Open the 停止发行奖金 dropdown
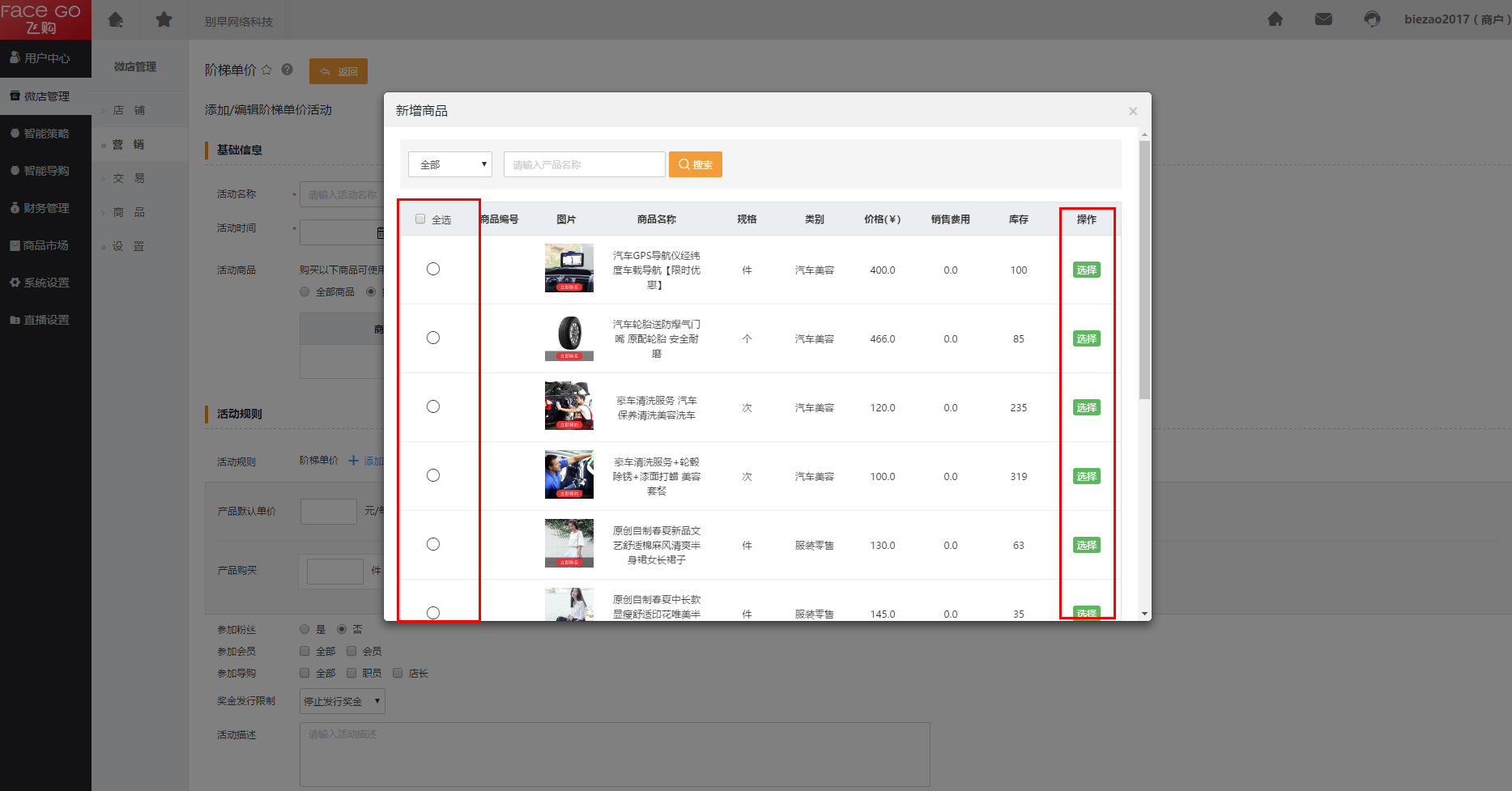 tap(342, 701)
